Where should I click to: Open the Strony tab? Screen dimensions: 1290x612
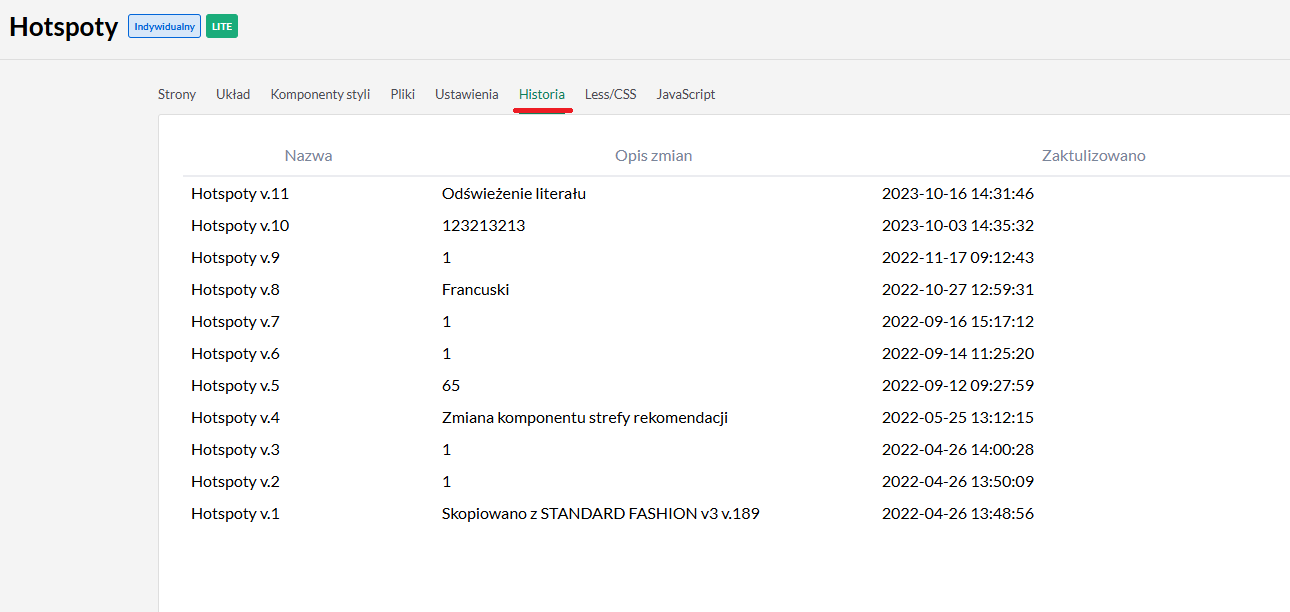(x=177, y=94)
